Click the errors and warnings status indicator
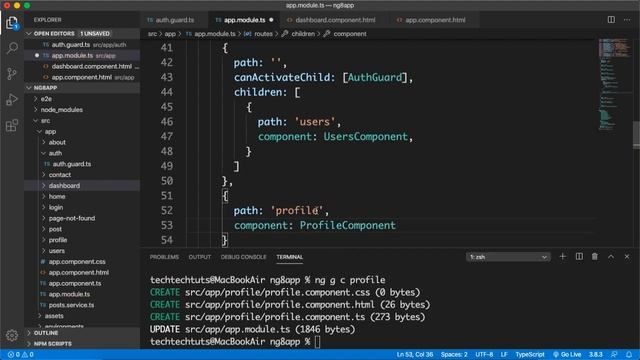This screenshot has width=640, height=360. 20,354
